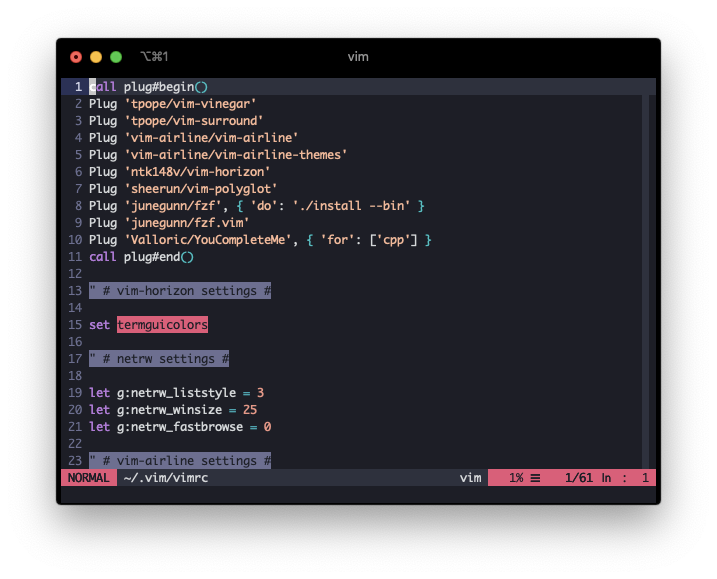Click the 'ntk148v/vim-horizon' plugin string

[198, 172]
